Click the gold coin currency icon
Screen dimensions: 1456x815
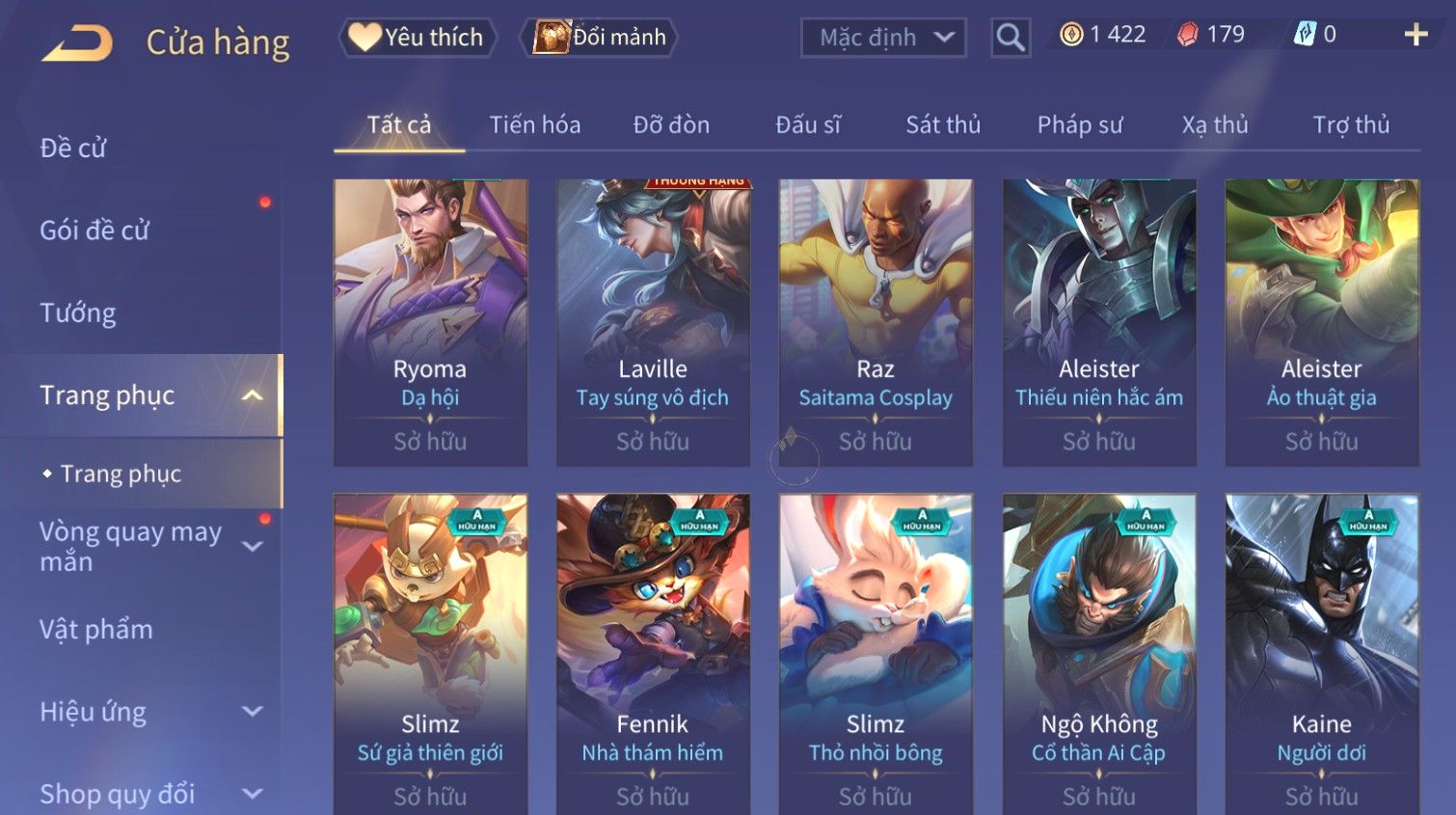pos(1071,35)
